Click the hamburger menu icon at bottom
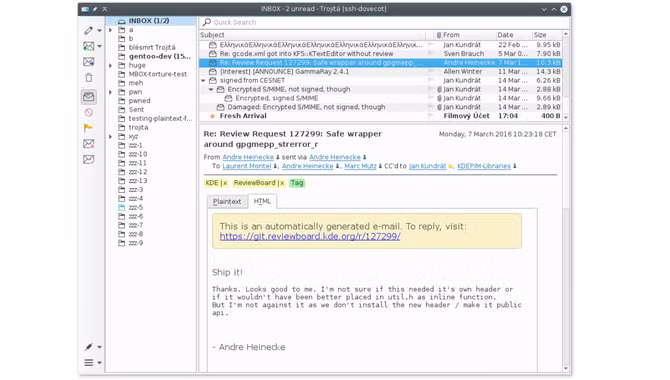 [x=88, y=362]
